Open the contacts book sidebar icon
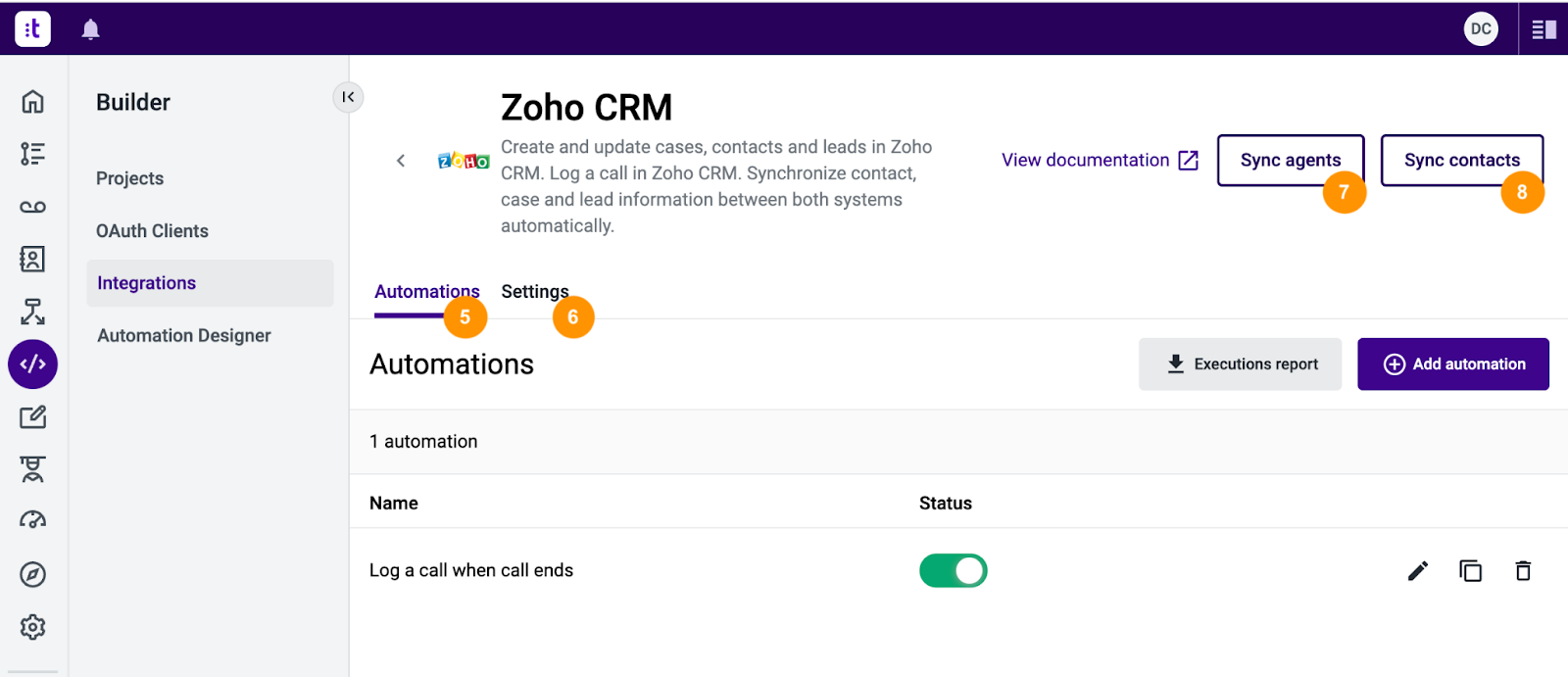 click(33, 259)
